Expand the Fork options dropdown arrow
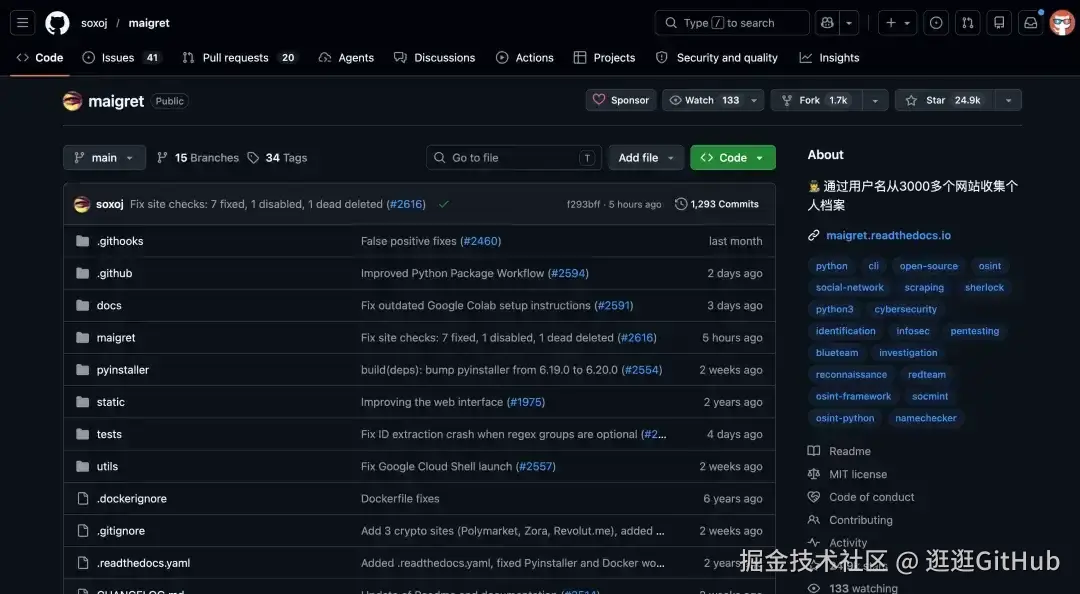 (x=875, y=101)
